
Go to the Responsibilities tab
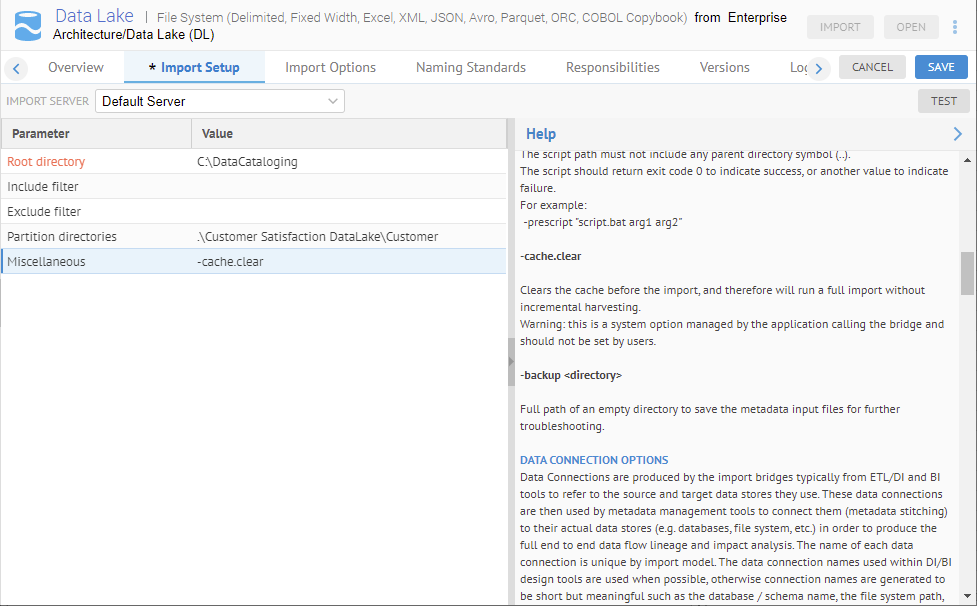612,67
